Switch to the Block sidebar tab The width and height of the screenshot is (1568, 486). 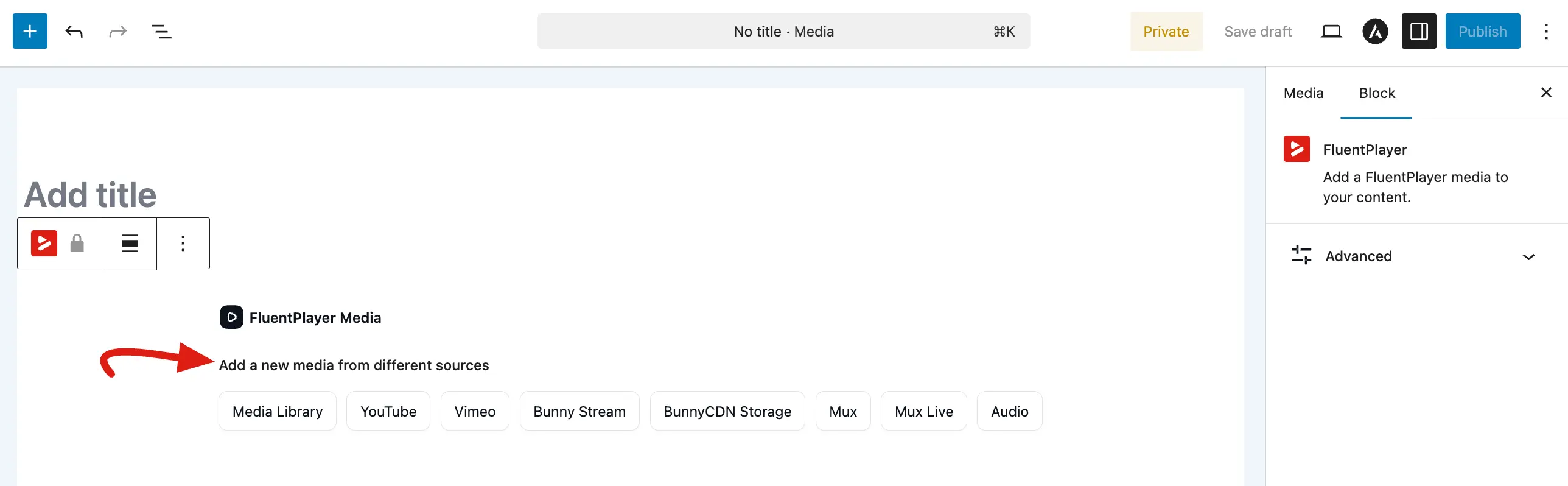coord(1377,93)
